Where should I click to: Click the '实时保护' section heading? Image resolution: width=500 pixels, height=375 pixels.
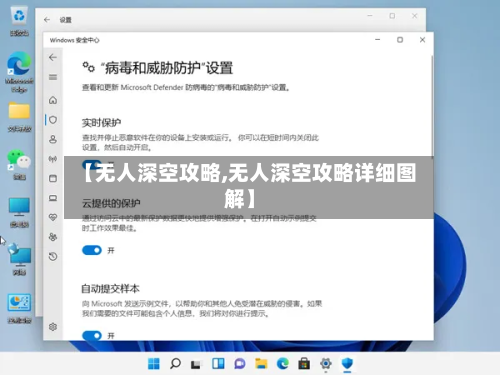click(x=101, y=123)
